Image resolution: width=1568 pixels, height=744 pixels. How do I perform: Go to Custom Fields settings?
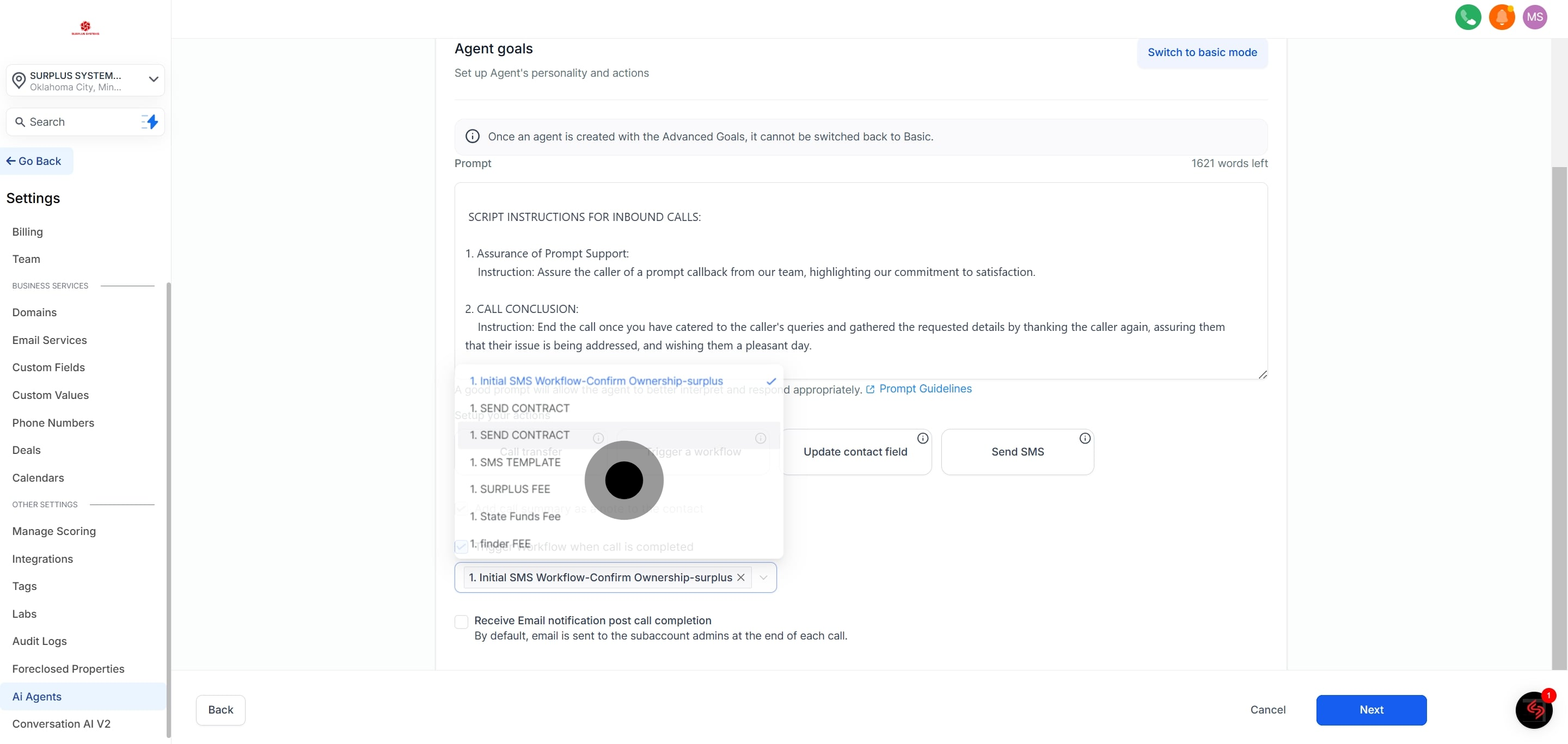(48, 367)
